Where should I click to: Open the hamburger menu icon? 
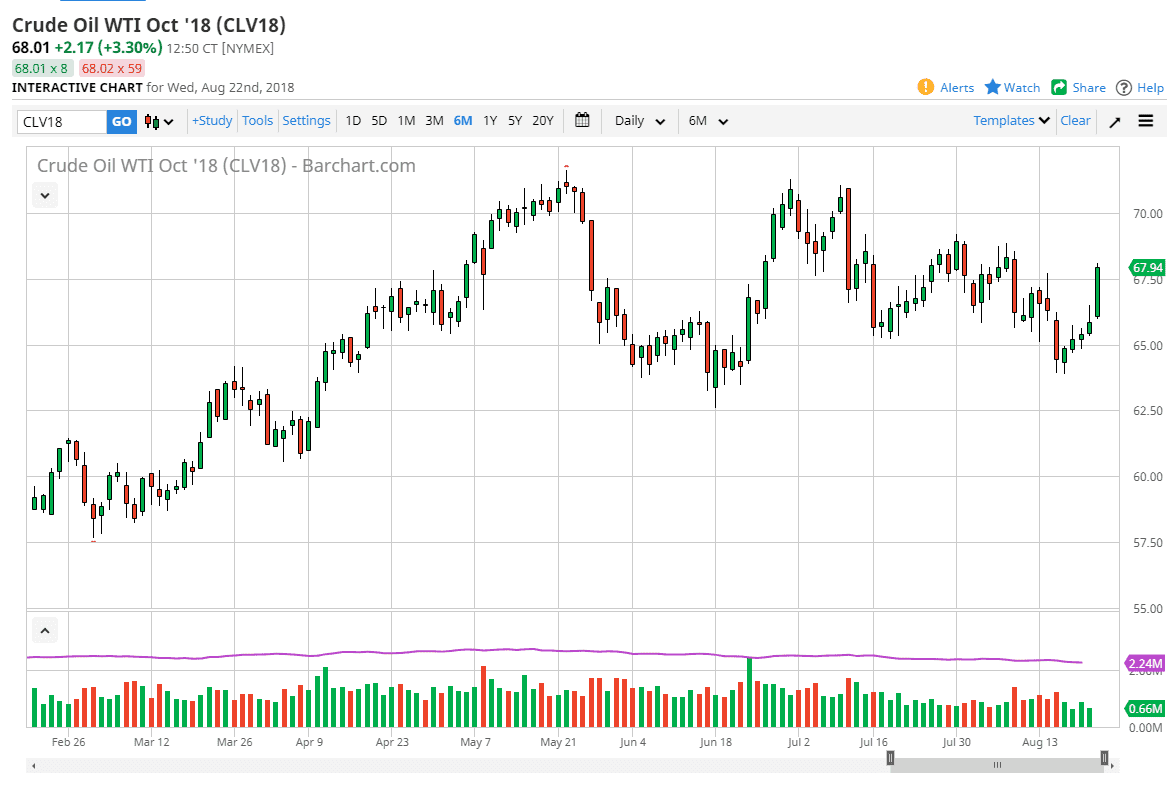[x=1145, y=121]
